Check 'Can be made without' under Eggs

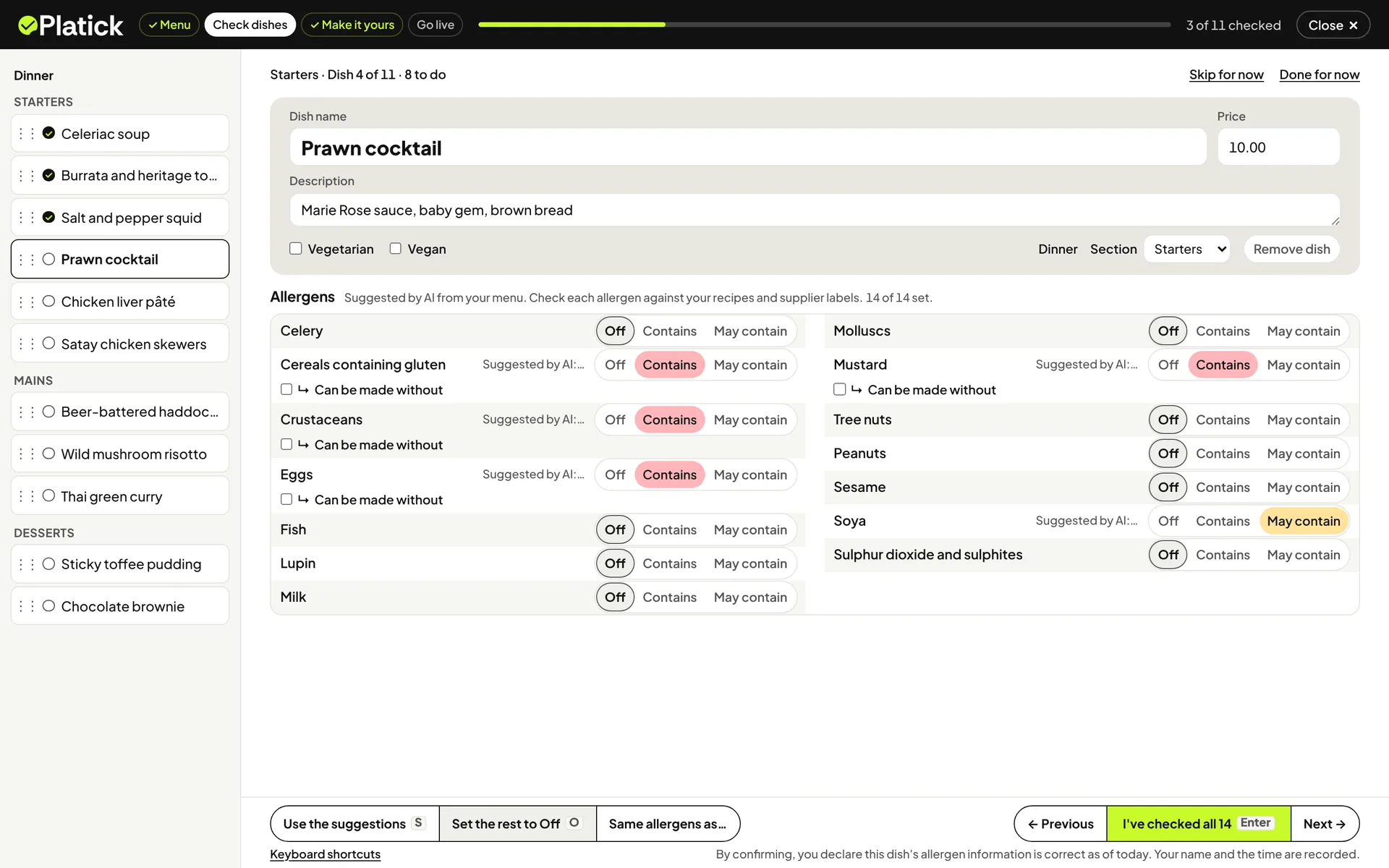286,500
